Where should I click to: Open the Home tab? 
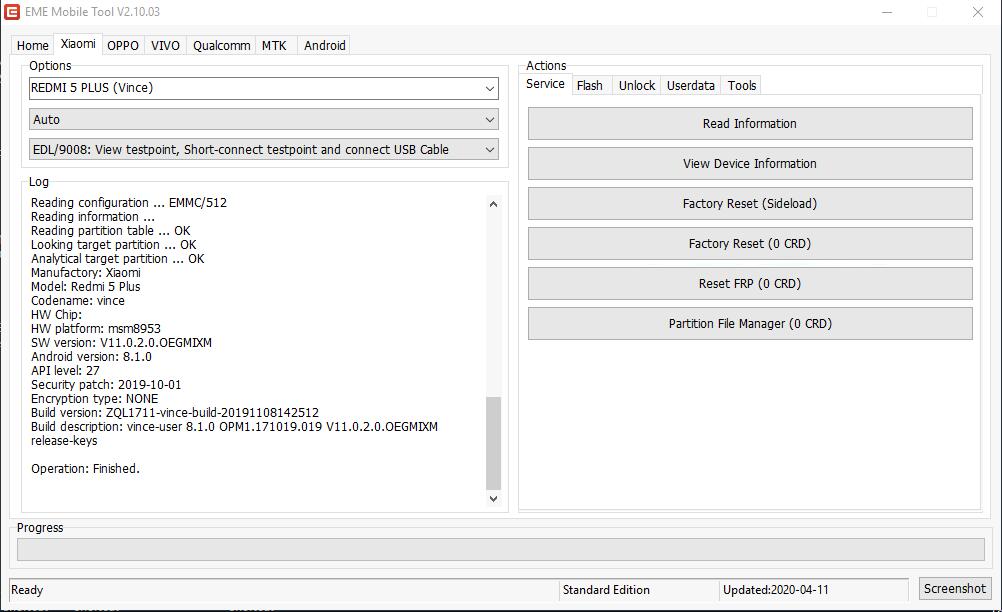tap(33, 45)
